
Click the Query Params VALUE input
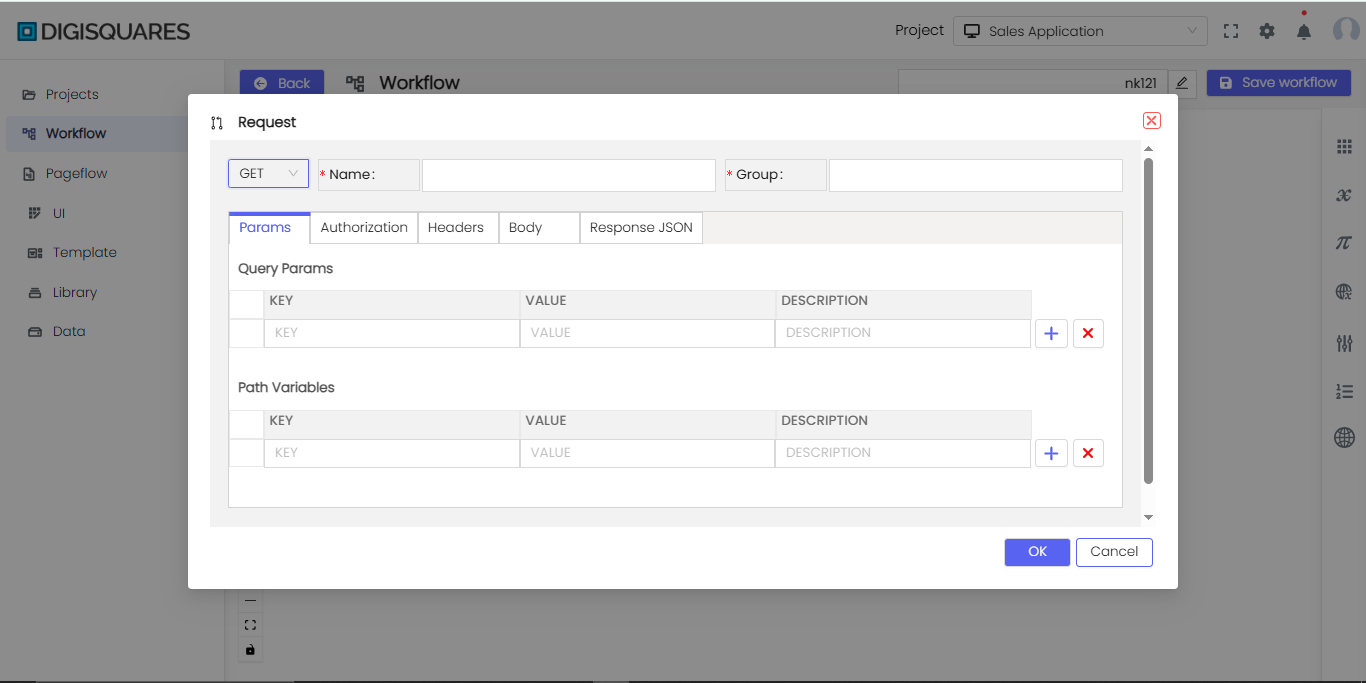647,333
